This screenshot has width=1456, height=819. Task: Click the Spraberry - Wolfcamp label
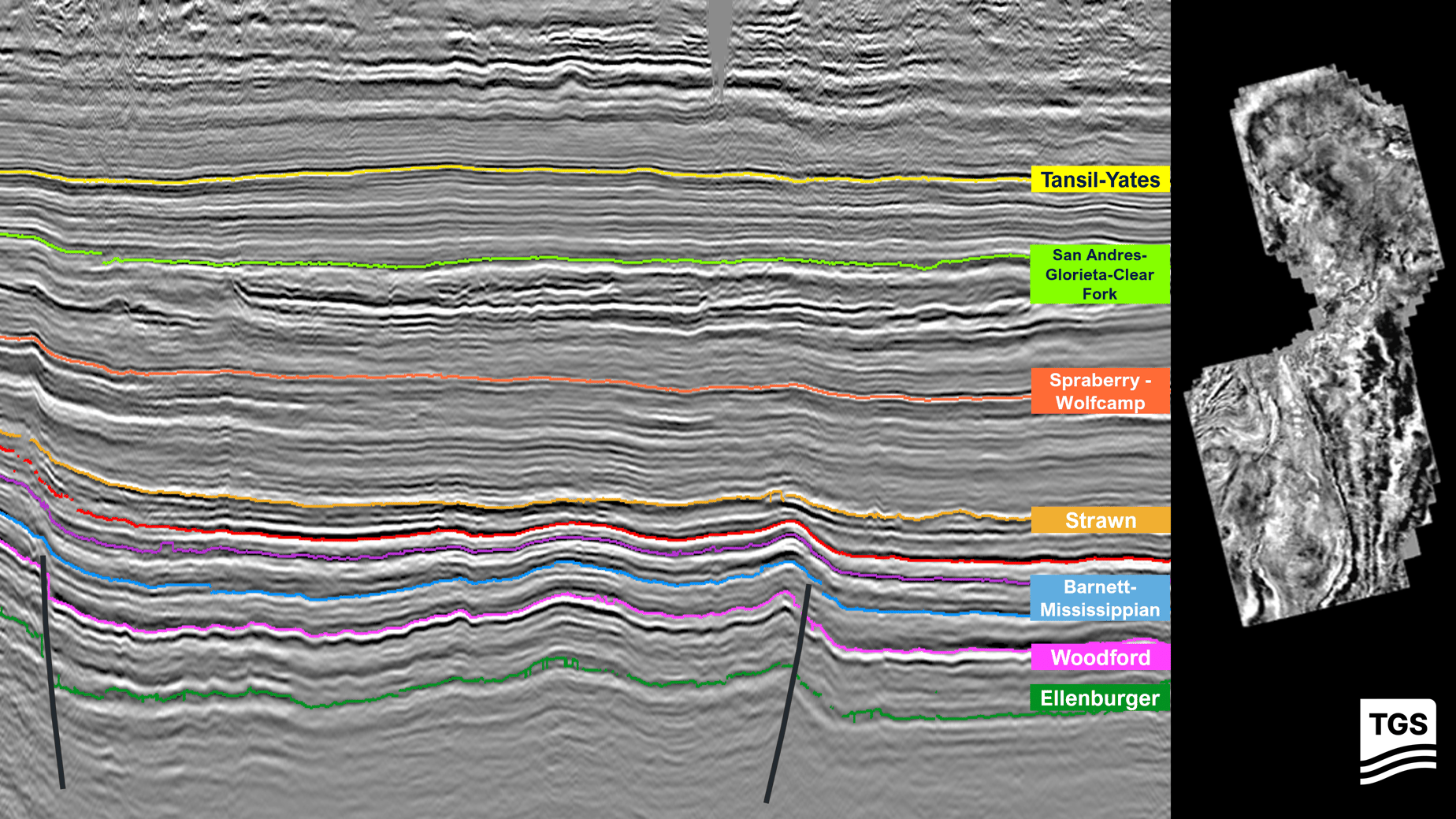point(1101,391)
